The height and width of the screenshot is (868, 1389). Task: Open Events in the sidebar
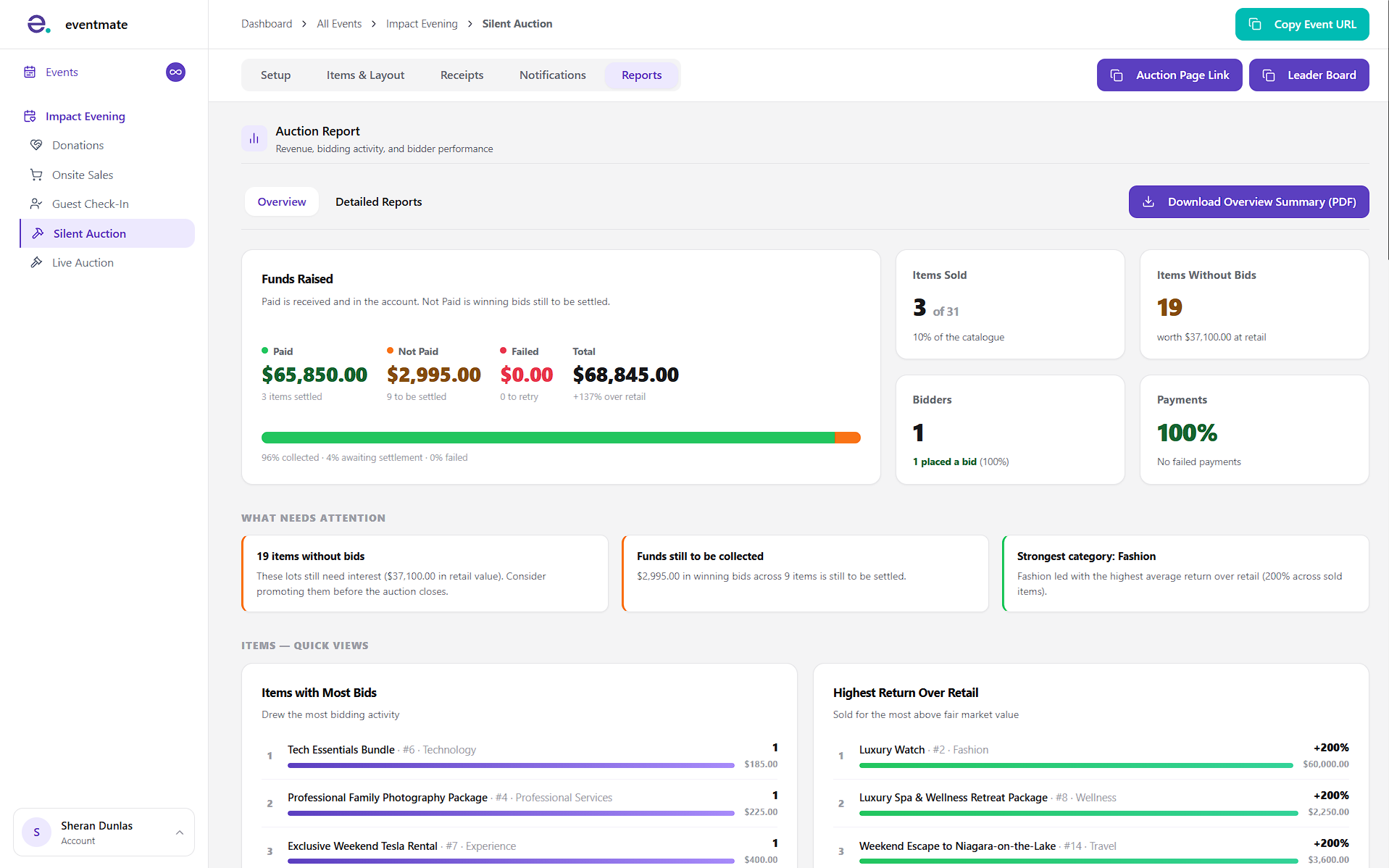click(x=62, y=72)
